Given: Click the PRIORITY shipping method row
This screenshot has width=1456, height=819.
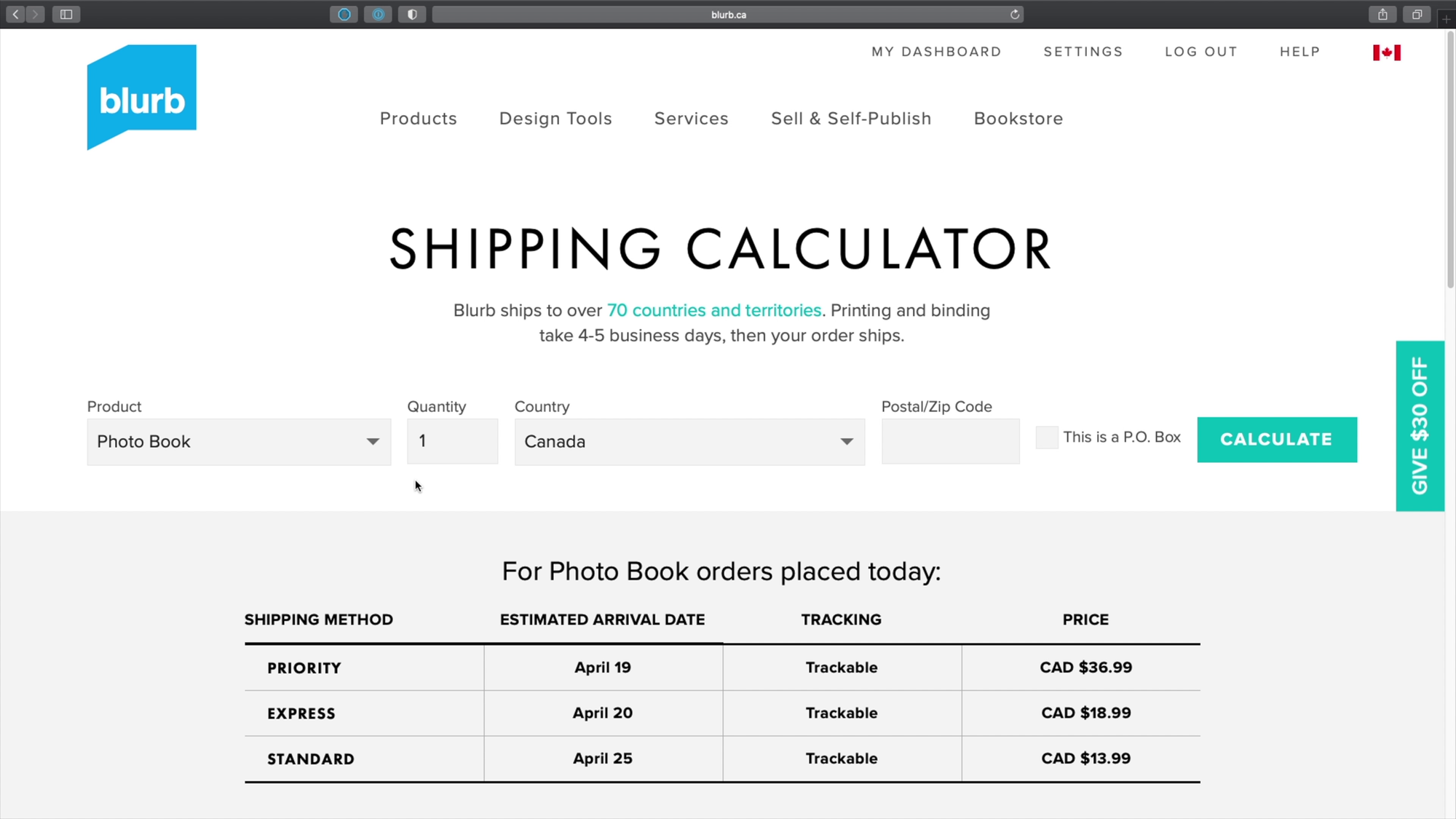Looking at the screenshot, I should point(722,668).
